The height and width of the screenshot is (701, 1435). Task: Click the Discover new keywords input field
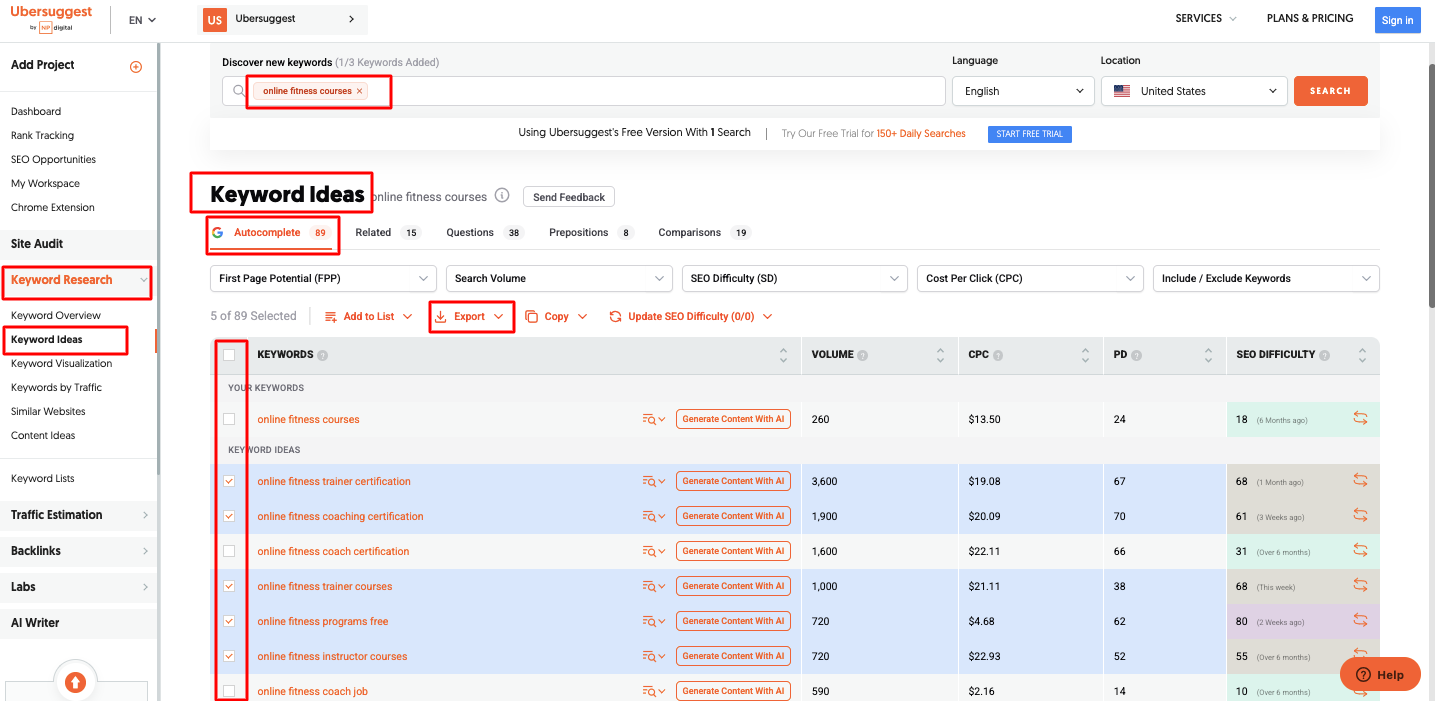584,91
